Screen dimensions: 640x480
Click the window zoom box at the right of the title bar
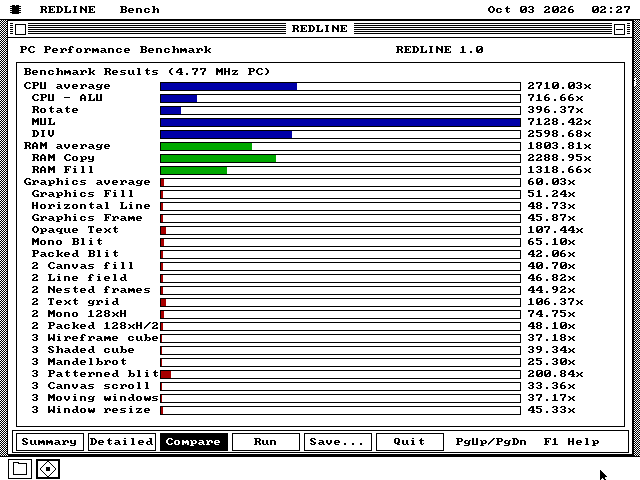pyautogui.click(x=619, y=29)
